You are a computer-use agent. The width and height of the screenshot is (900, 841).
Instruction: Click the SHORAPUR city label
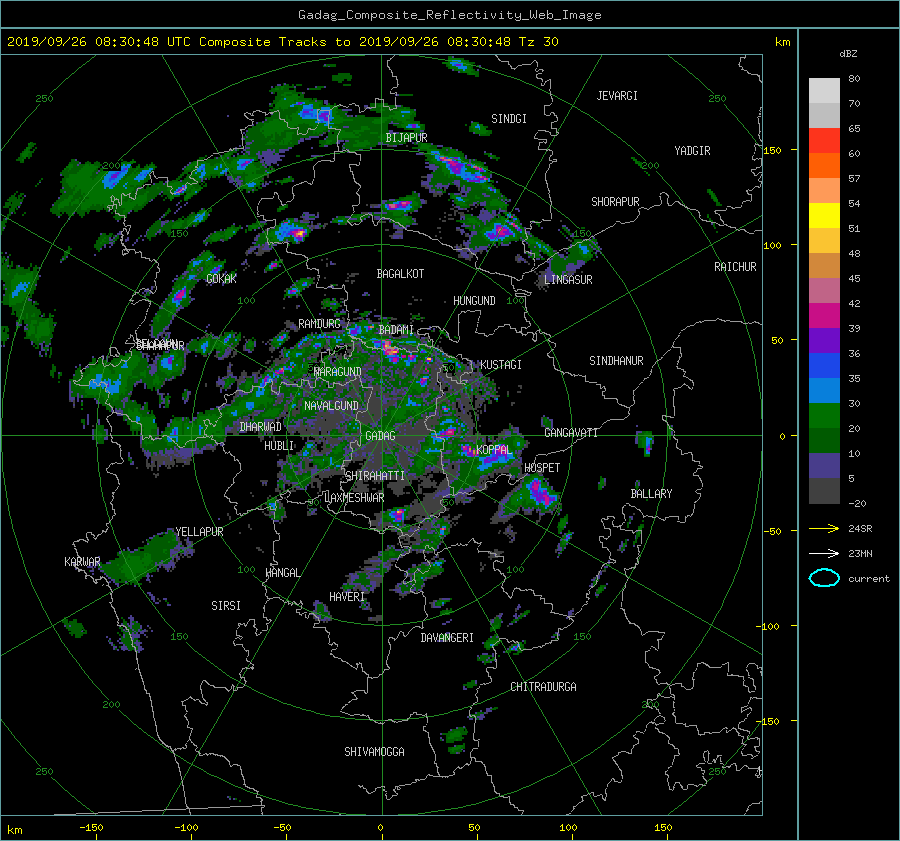(x=615, y=202)
